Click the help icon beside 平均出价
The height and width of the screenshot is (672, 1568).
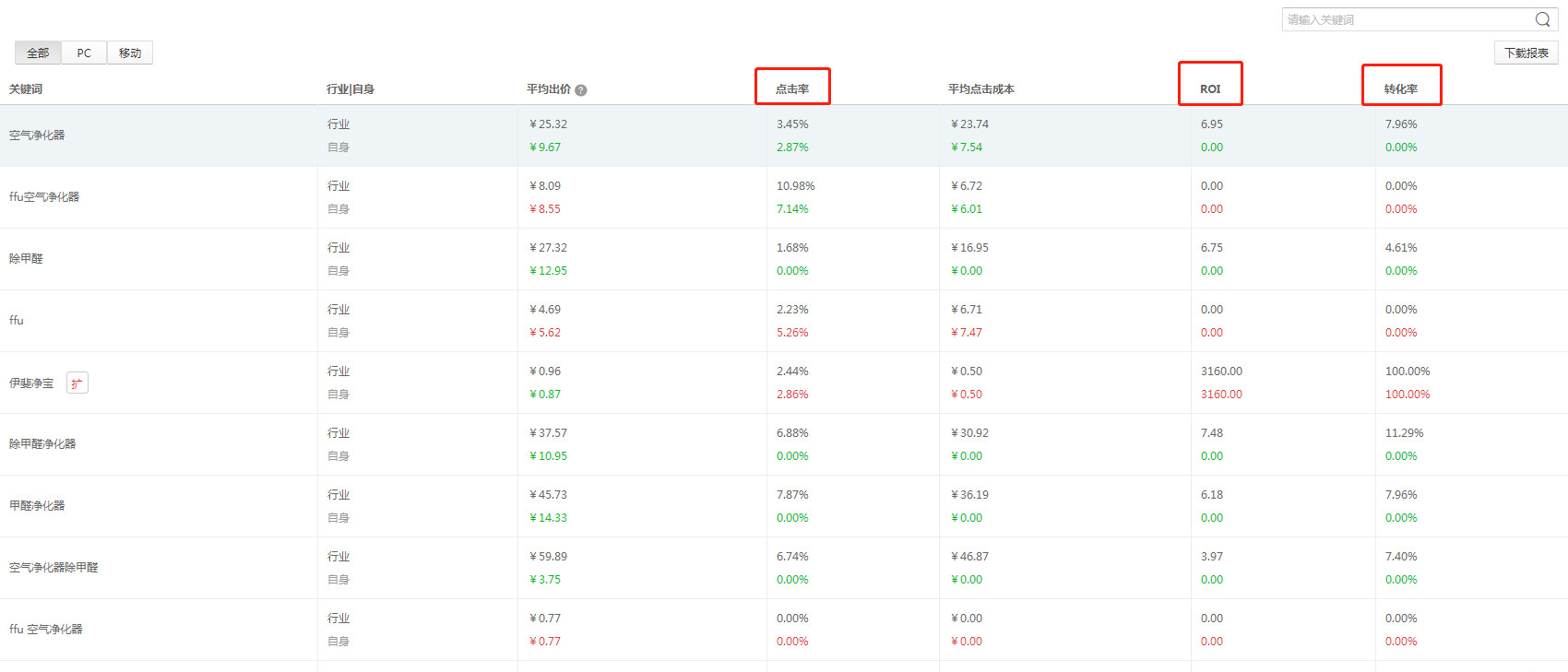[x=581, y=90]
